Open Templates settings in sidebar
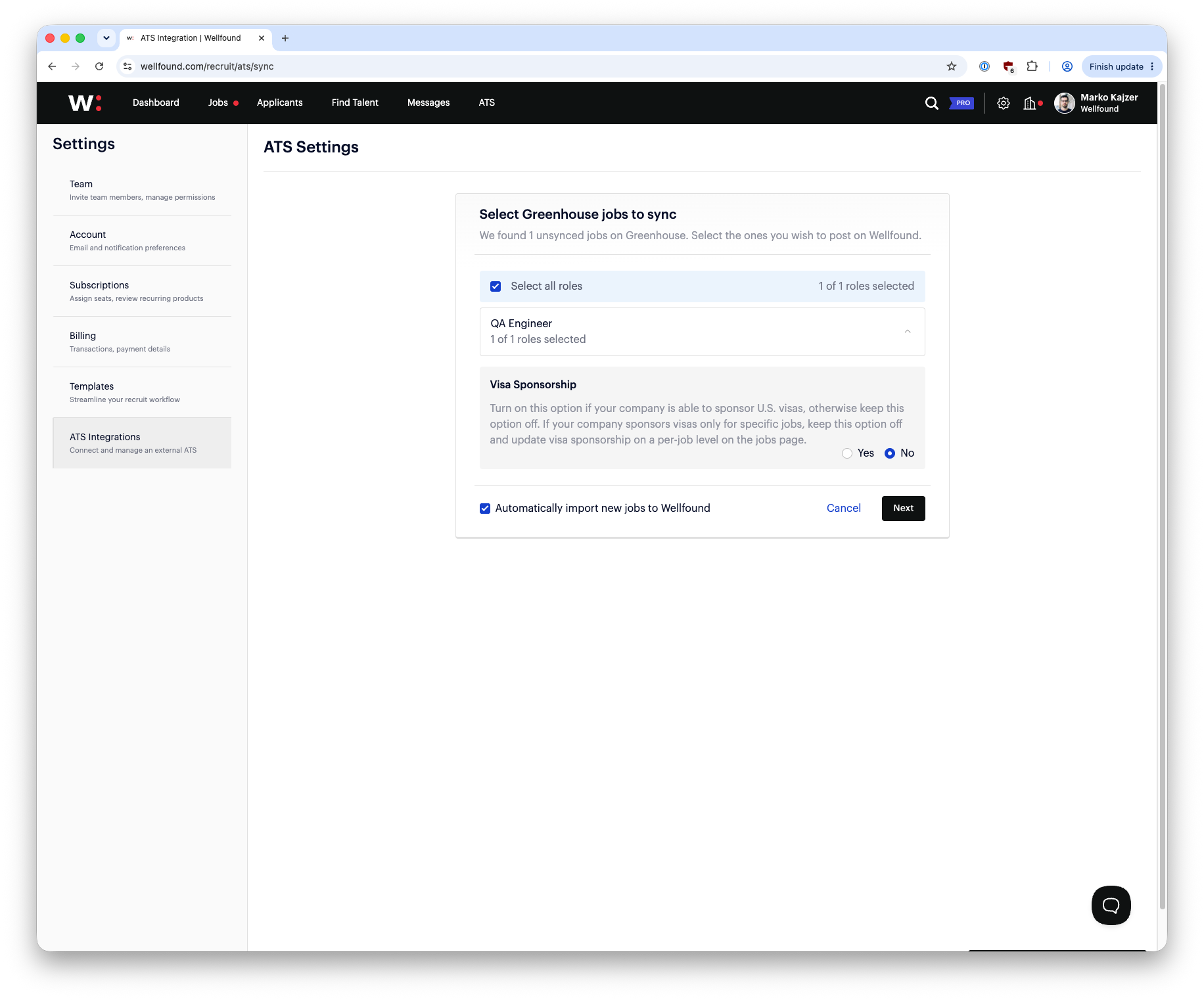 142,392
